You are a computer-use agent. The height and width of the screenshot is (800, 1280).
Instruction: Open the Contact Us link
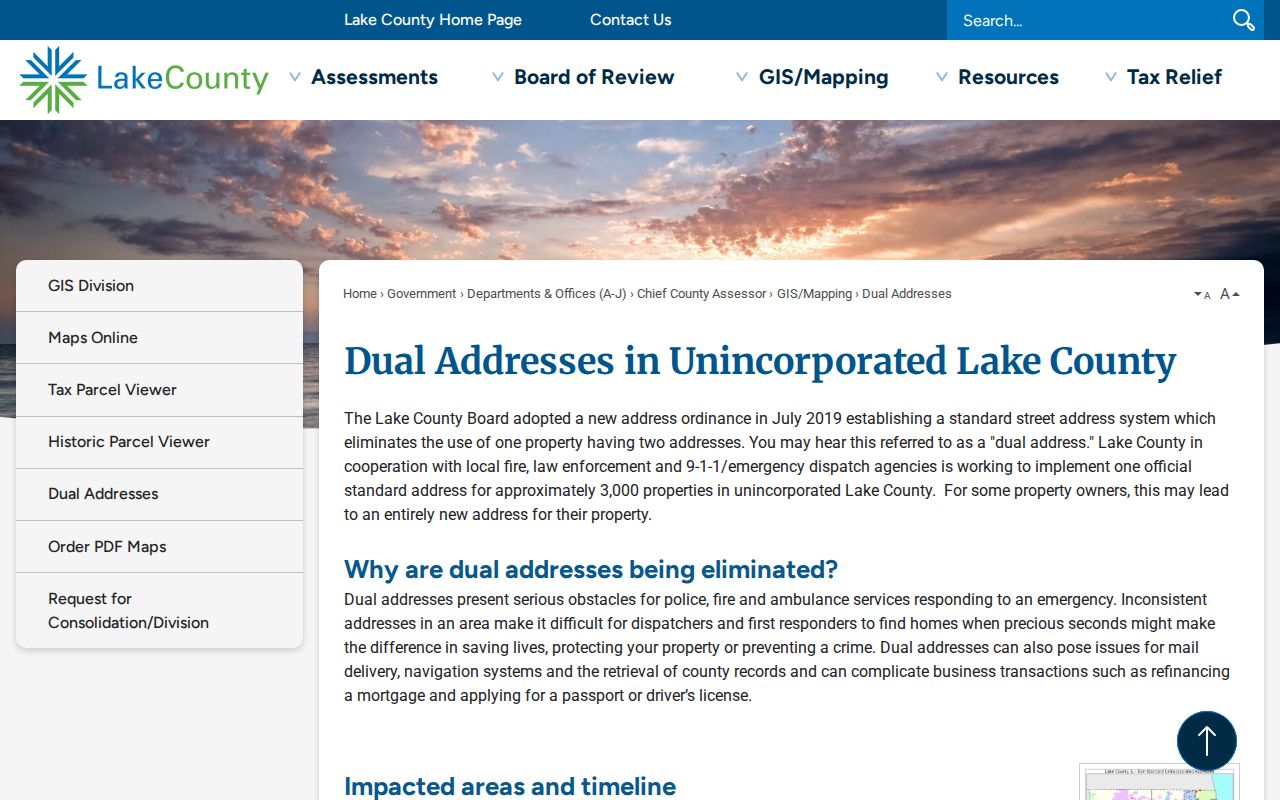[x=631, y=20]
